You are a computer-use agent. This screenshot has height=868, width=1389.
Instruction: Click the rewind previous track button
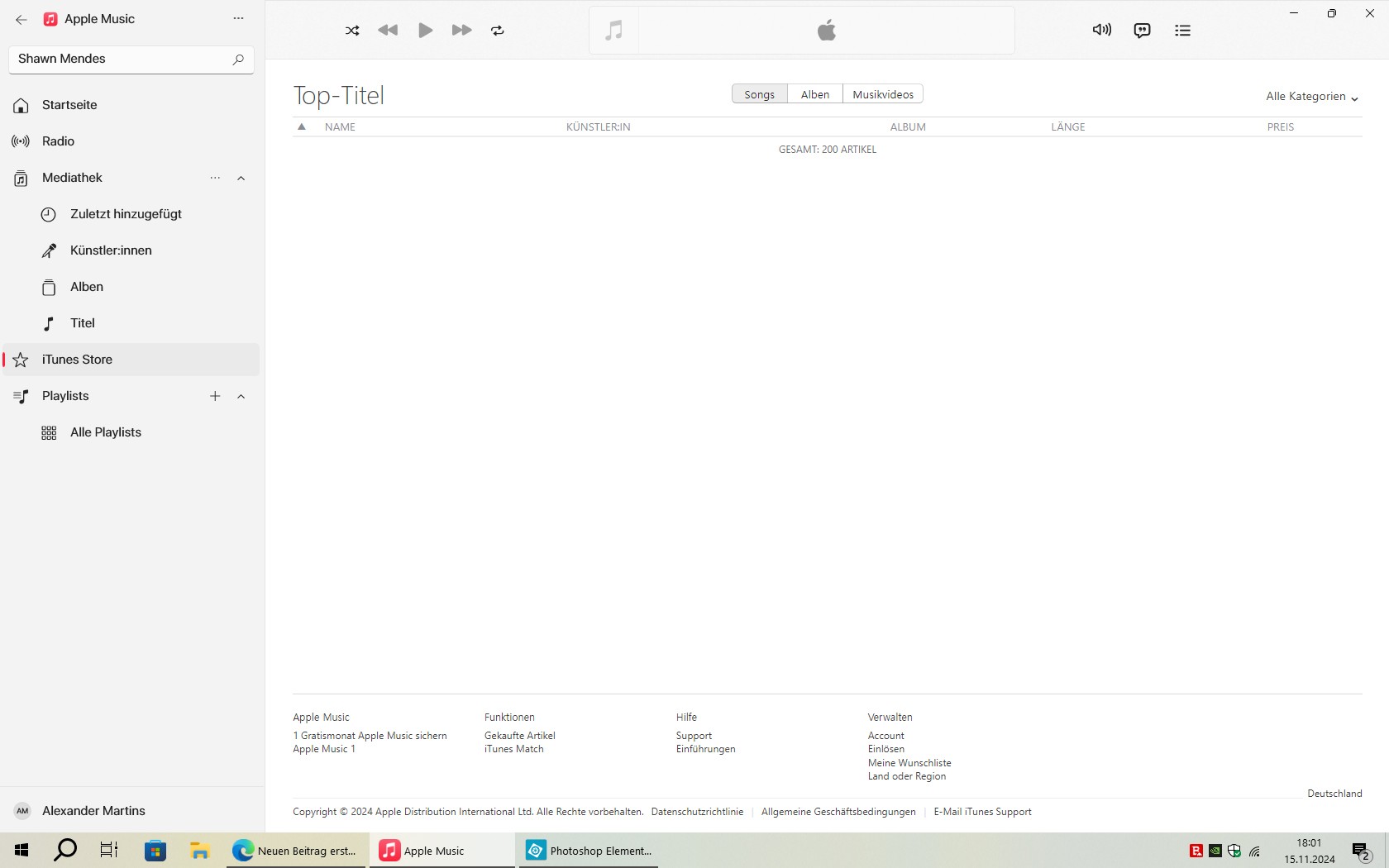(x=388, y=31)
